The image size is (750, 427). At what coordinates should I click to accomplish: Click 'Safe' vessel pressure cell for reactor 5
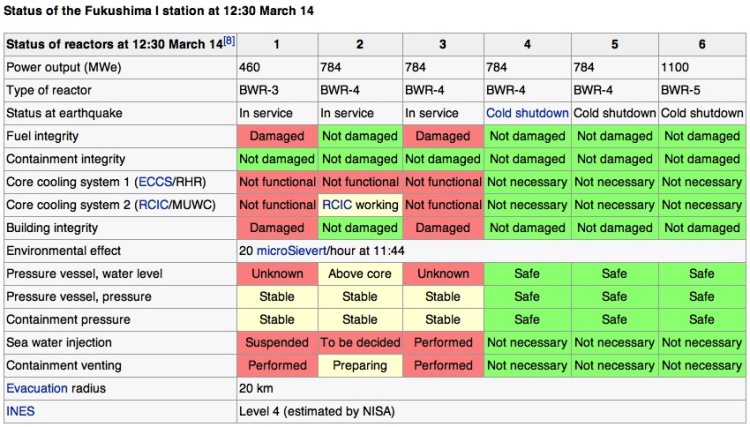[x=615, y=297]
